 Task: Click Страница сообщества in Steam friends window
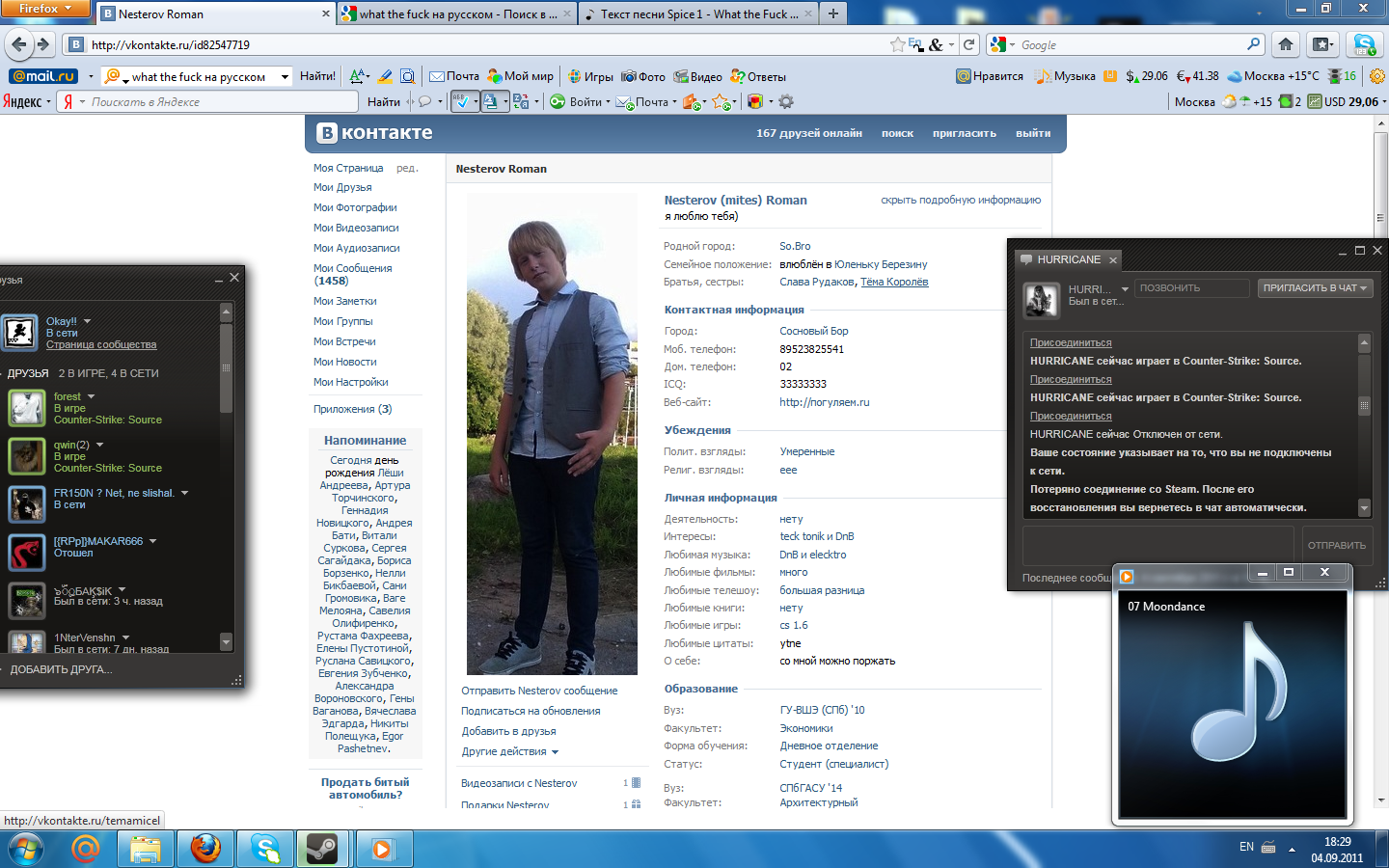point(101,344)
